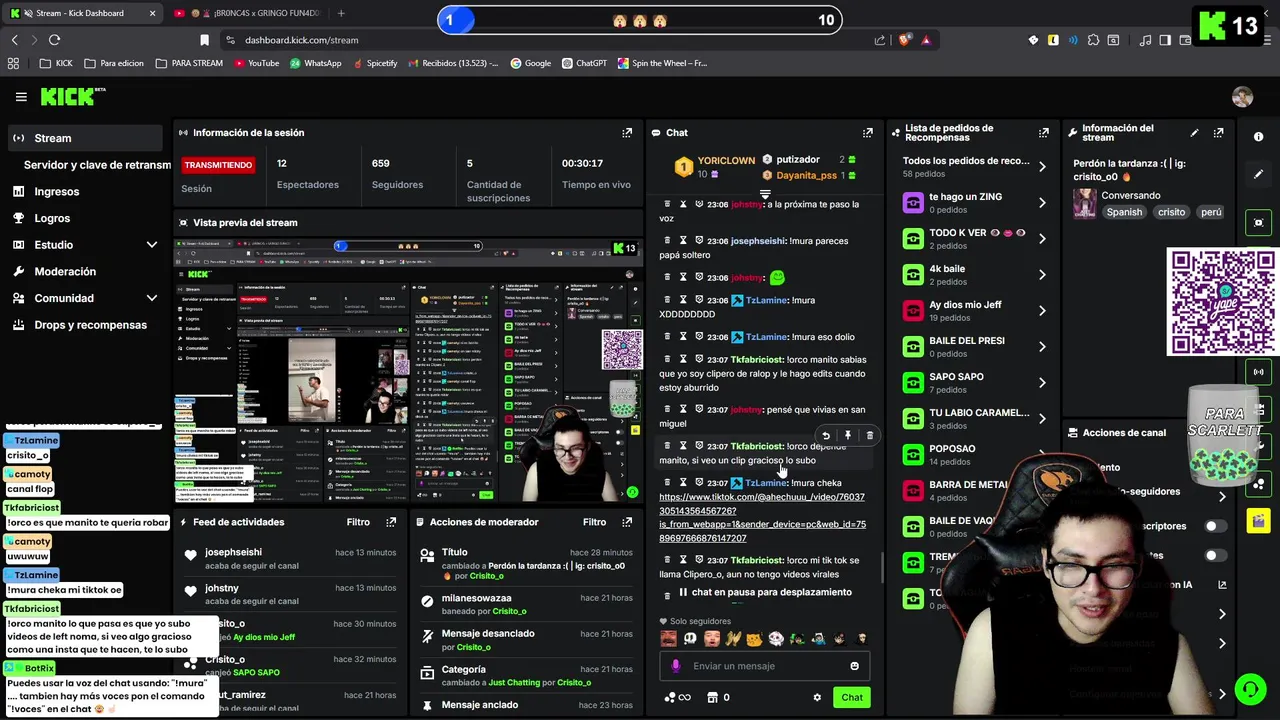The height and width of the screenshot is (720, 1280).
Task: Click the channel points infinity icon below the chat
Action: pos(677,697)
